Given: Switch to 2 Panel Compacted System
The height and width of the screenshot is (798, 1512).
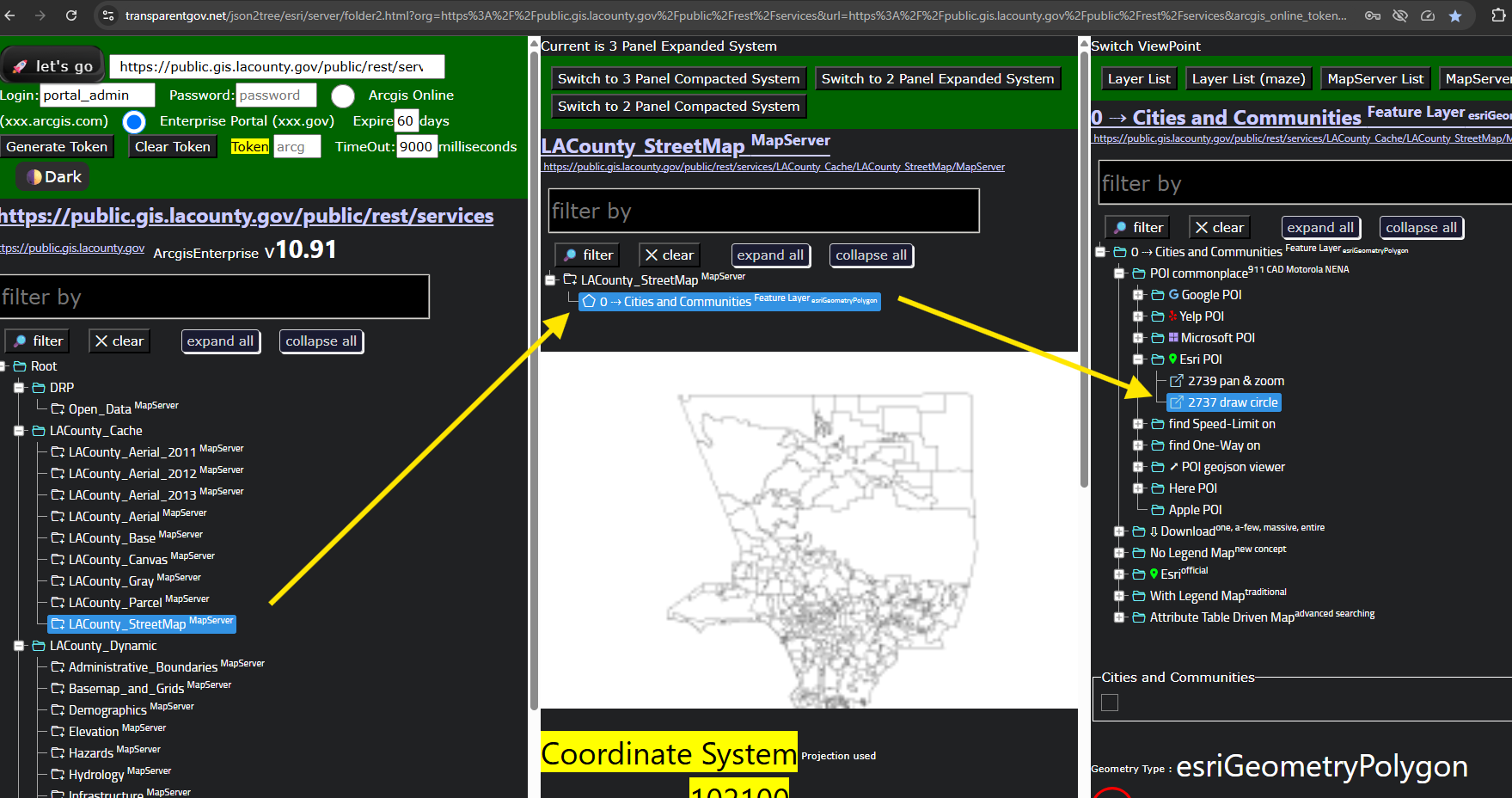Looking at the screenshot, I should click(678, 107).
